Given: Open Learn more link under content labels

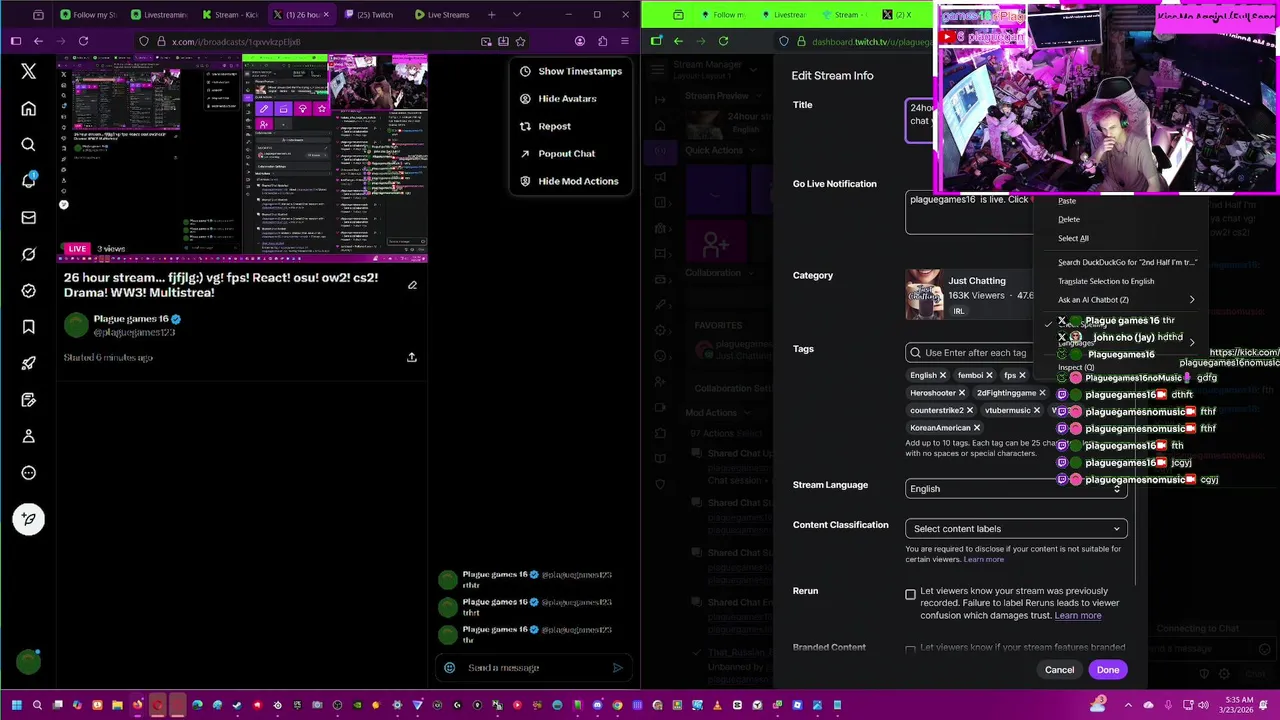Looking at the screenshot, I should (983, 560).
